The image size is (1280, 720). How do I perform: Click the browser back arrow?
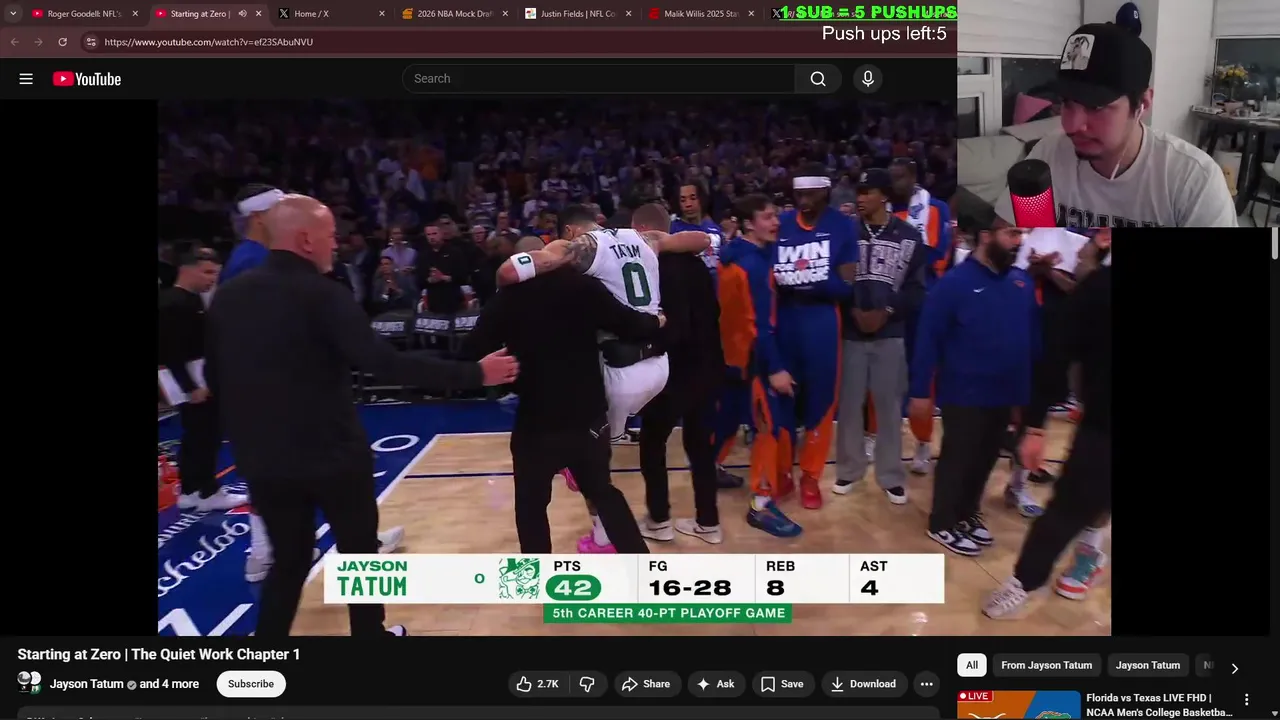pyautogui.click(x=14, y=42)
